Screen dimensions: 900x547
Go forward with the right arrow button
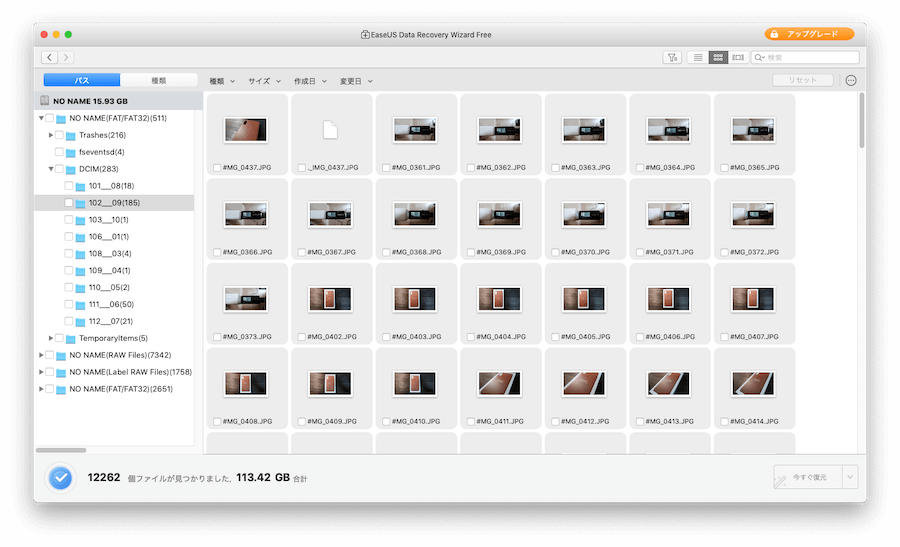tap(66, 57)
